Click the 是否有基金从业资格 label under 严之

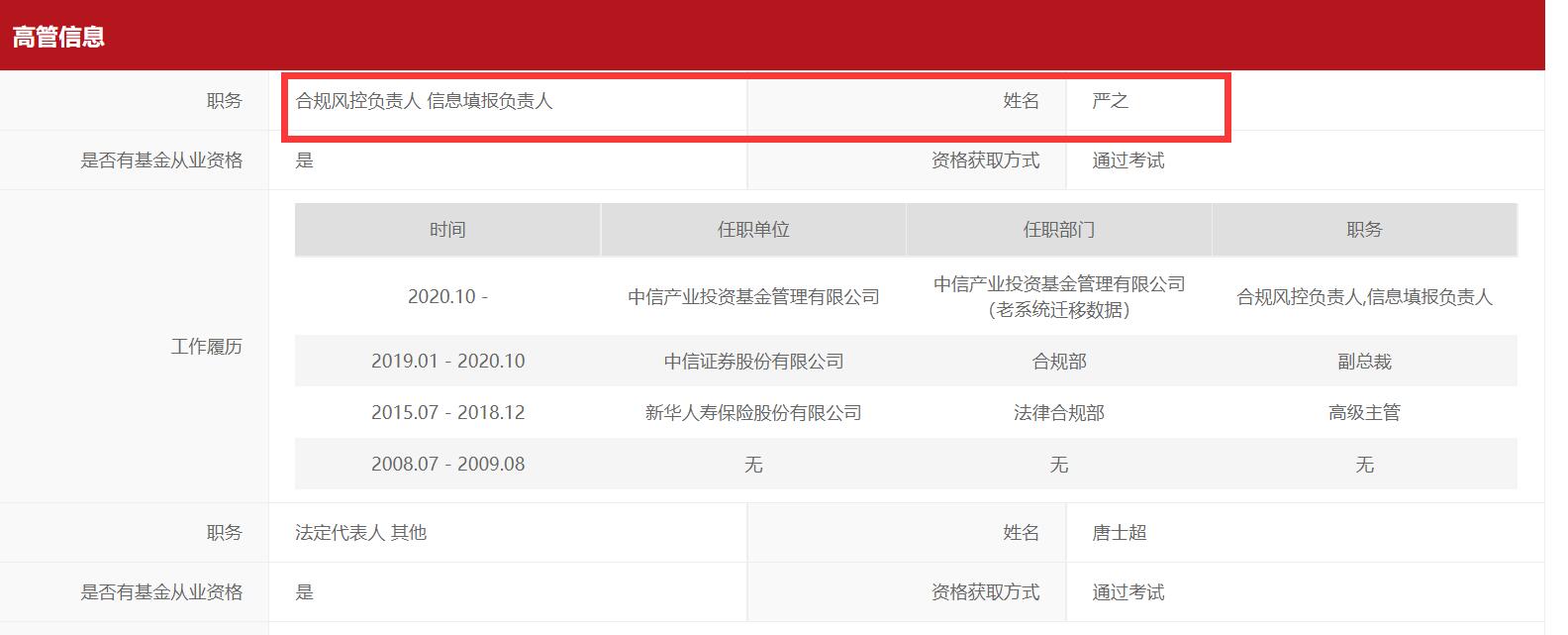(161, 160)
